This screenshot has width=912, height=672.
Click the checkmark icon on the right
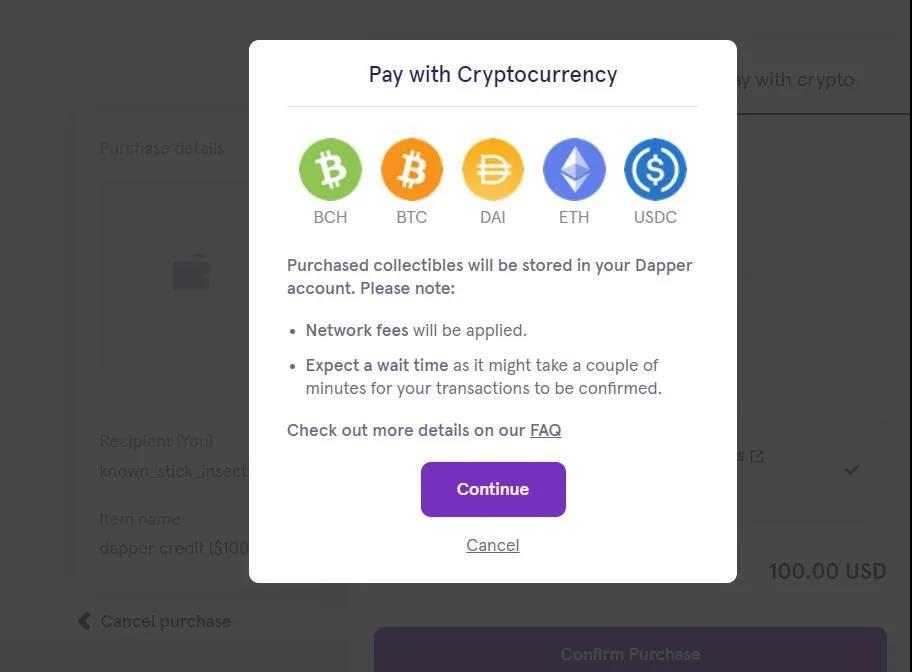coord(852,468)
